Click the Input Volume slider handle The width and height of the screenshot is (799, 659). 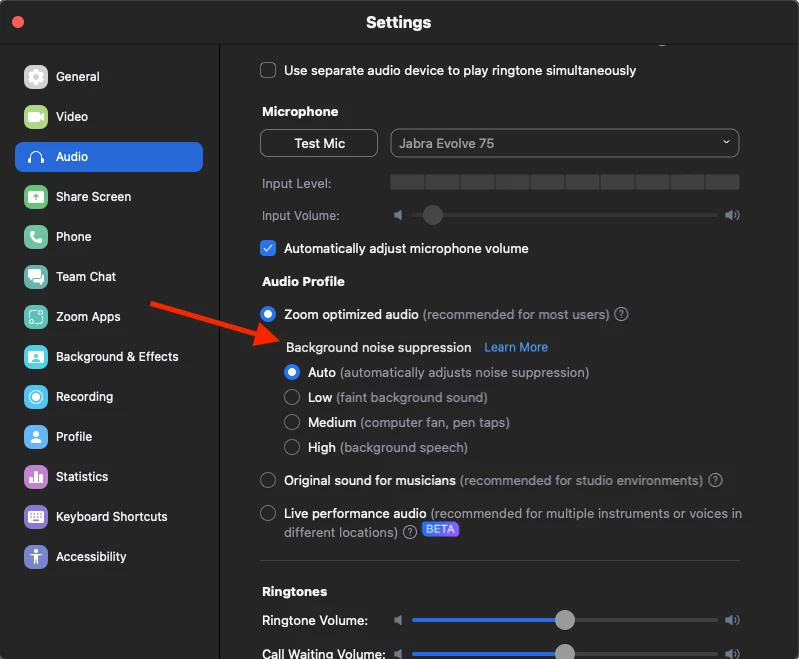tap(433, 215)
